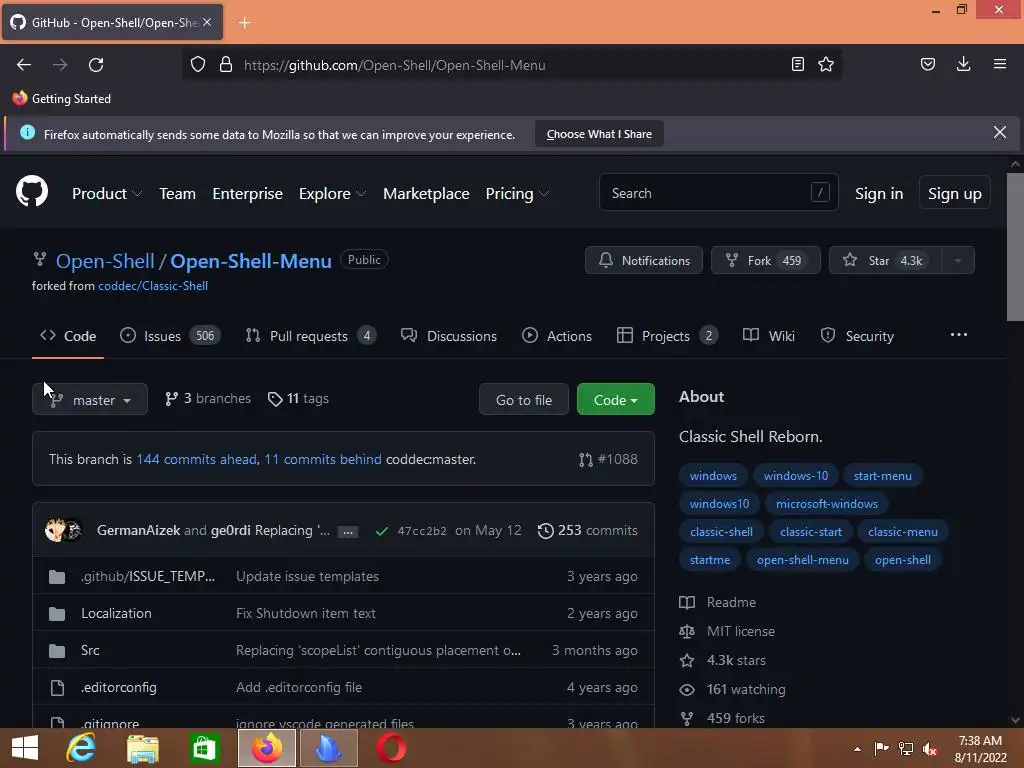Switch to the Wiki tab
The image size is (1024, 768).
pos(769,336)
